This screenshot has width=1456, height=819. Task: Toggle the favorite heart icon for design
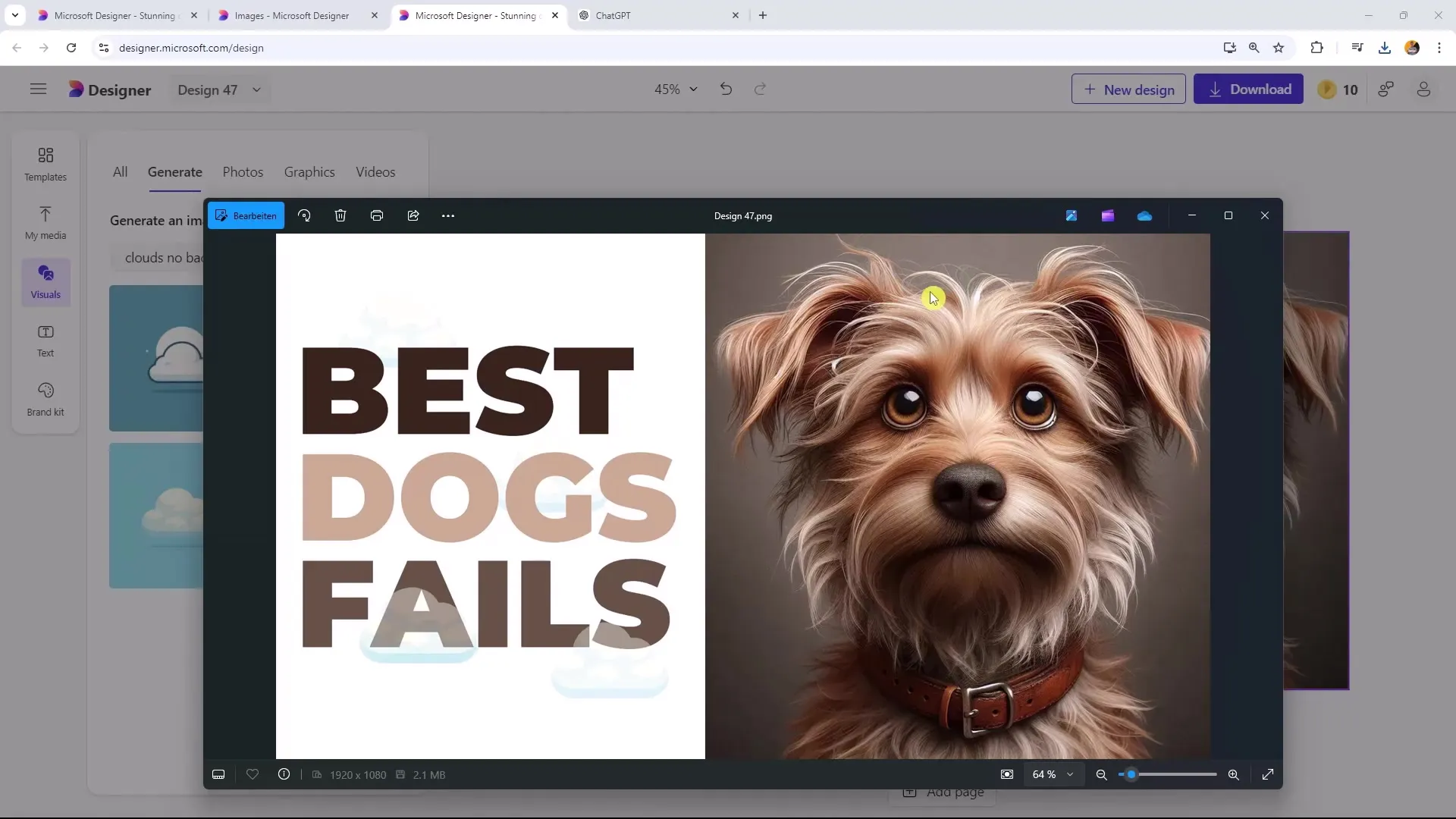(253, 775)
